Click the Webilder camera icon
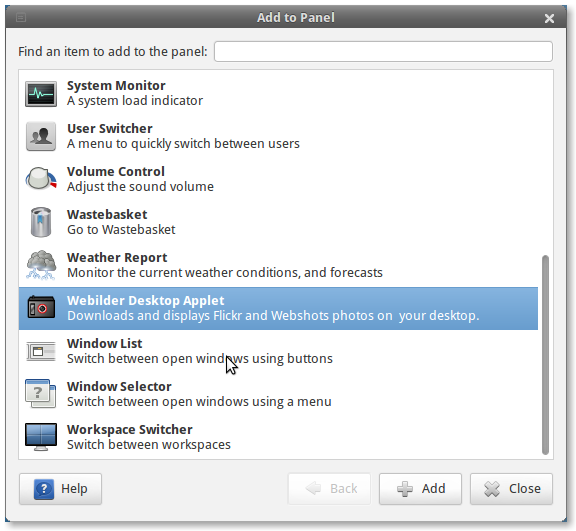This screenshot has width=576, height=531. point(41,308)
